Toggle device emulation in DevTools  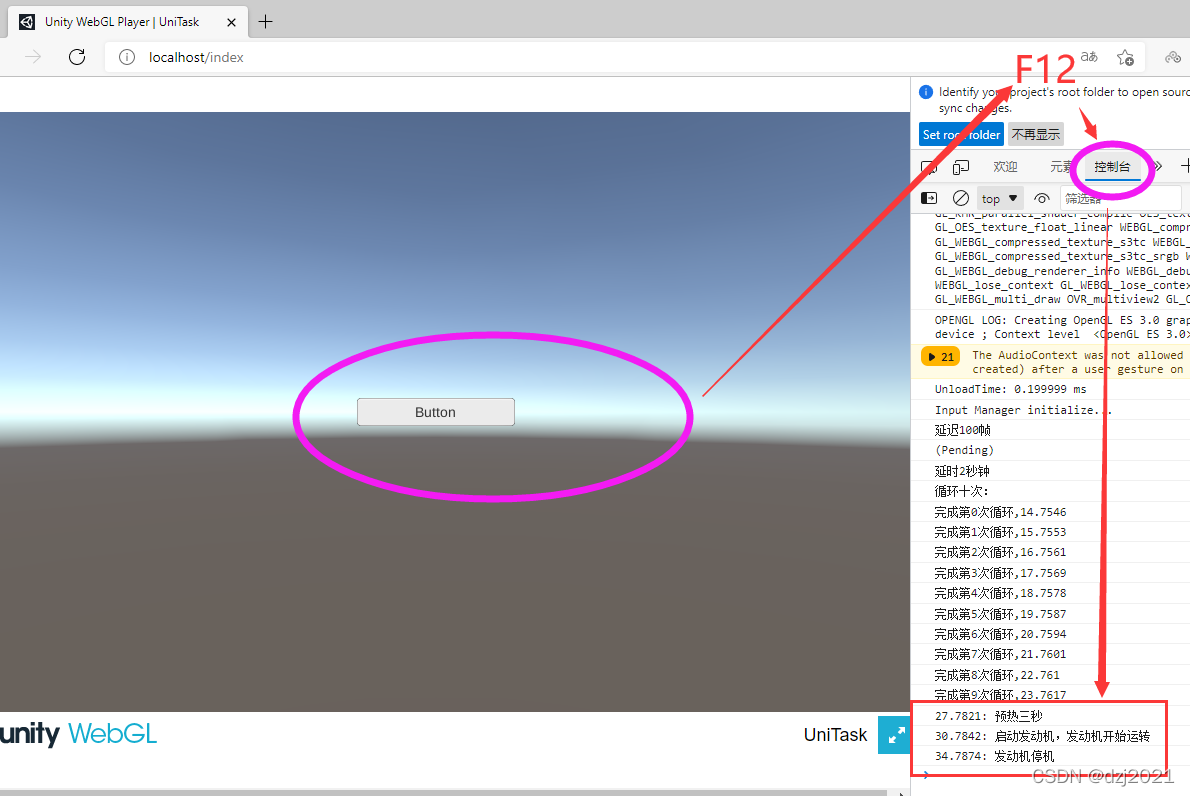click(961, 167)
